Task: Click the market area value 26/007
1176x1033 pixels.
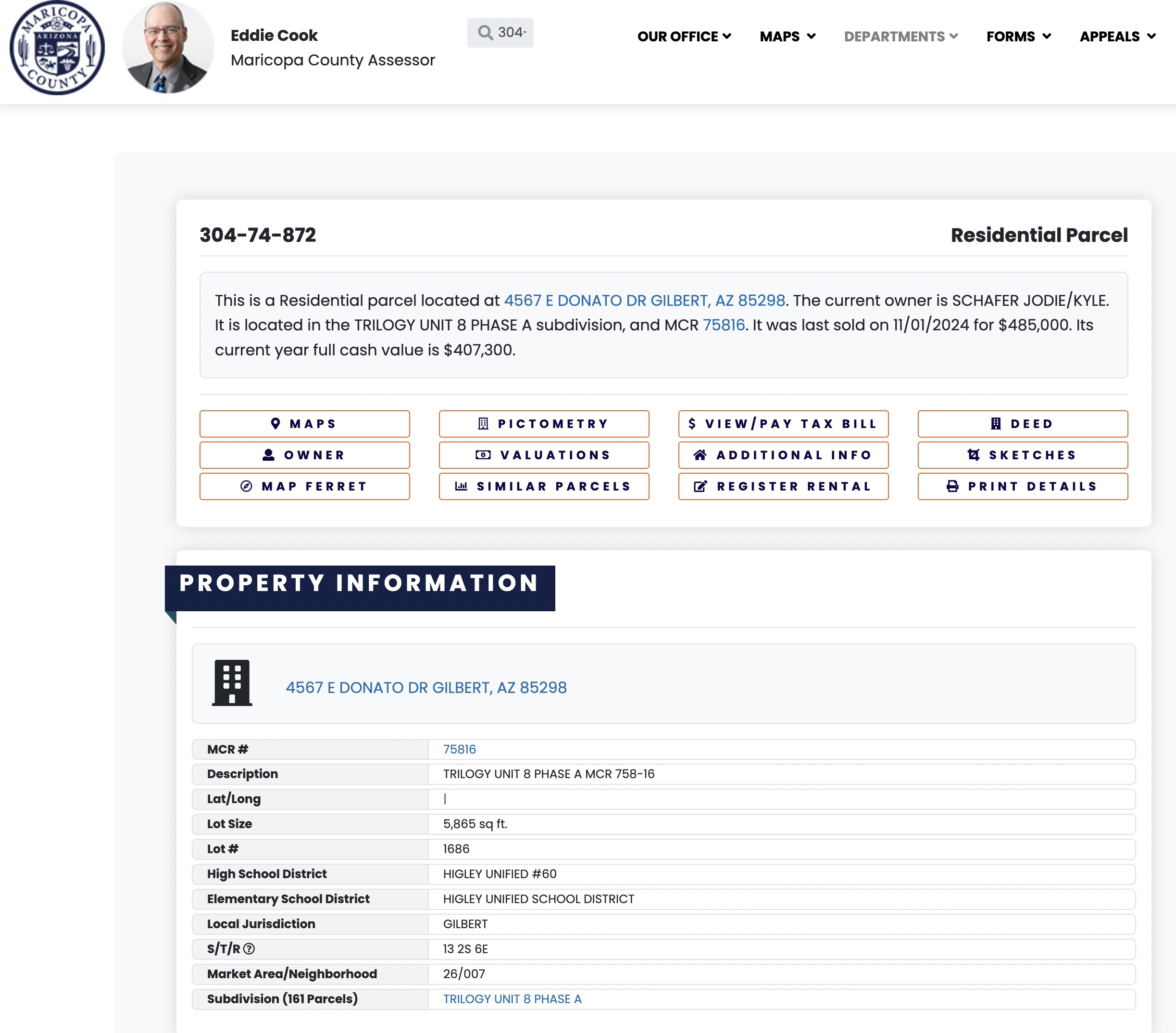Action: 464,974
